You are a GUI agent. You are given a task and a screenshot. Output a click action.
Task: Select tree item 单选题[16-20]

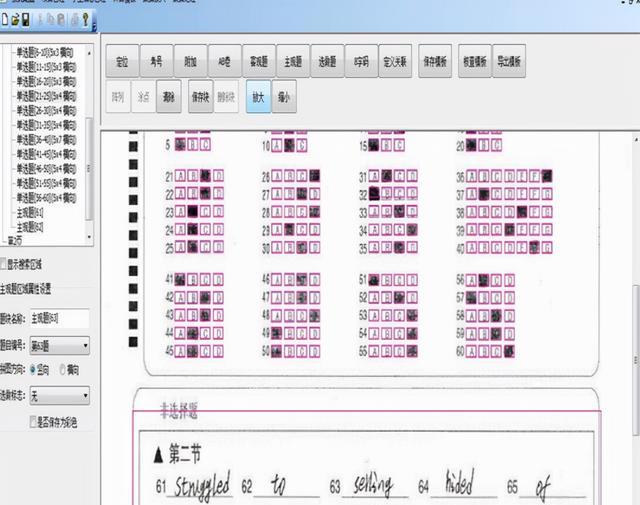(x=46, y=82)
